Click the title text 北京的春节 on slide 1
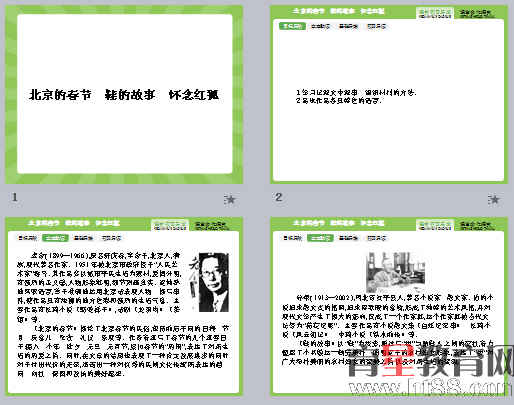 60,95
